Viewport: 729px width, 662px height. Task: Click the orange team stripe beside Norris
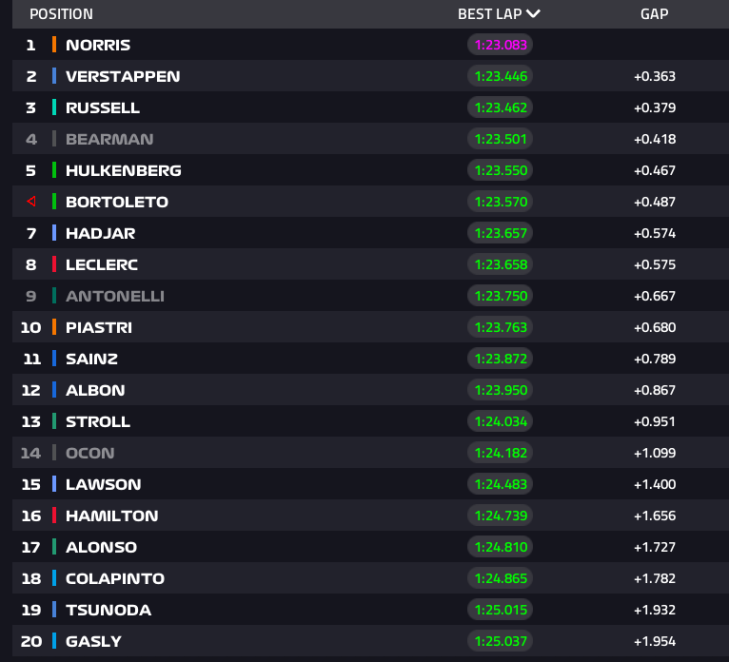[x=54, y=44]
